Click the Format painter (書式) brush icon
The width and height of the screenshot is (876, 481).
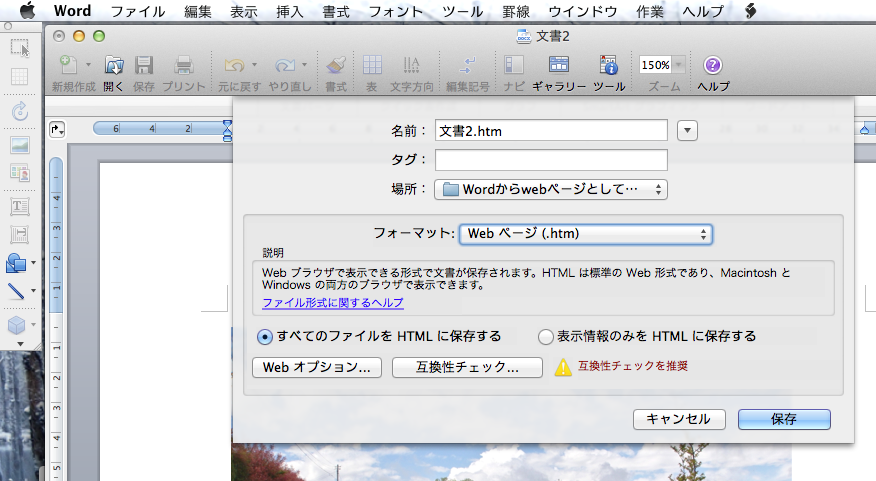click(336, 65)
